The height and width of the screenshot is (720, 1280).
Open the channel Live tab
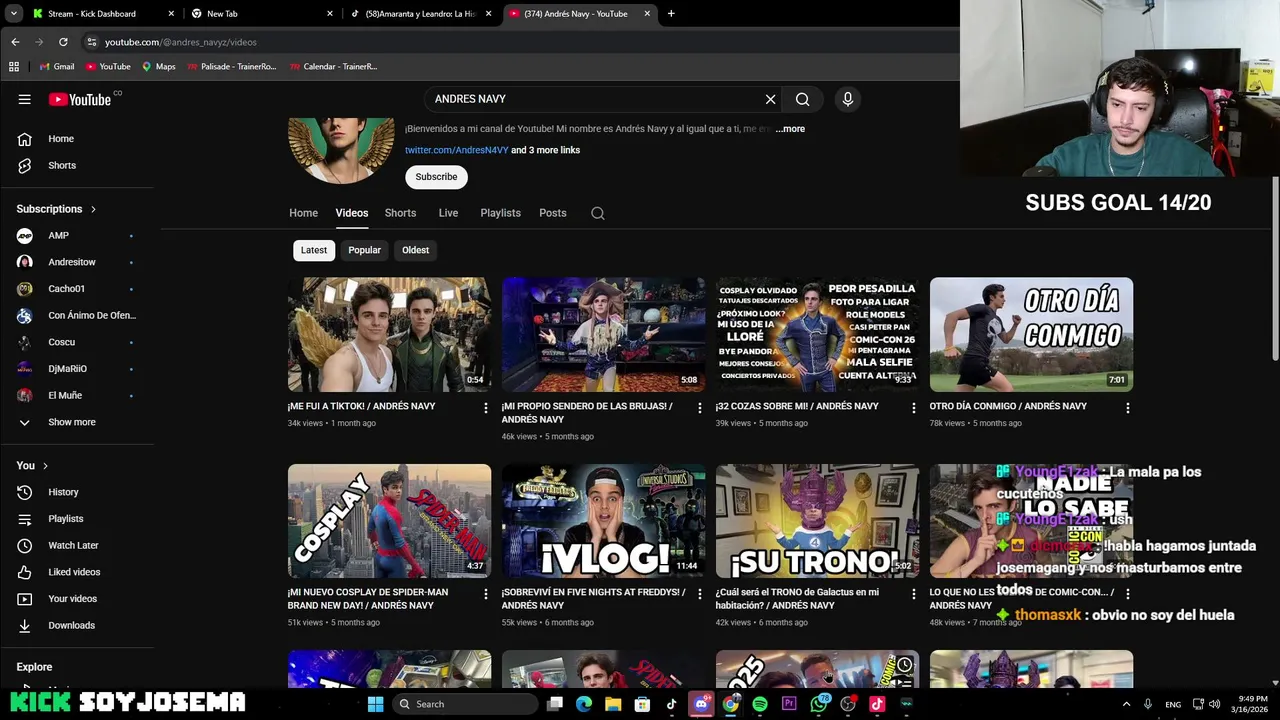448,213
